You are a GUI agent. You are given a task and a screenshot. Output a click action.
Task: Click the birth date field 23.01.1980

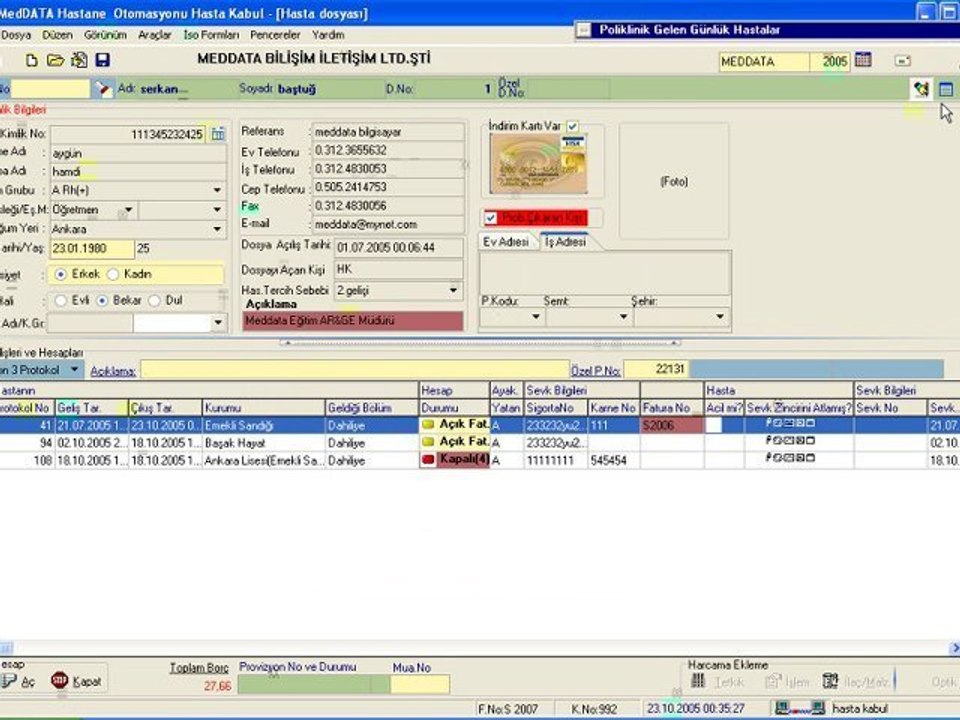point(92,249)
